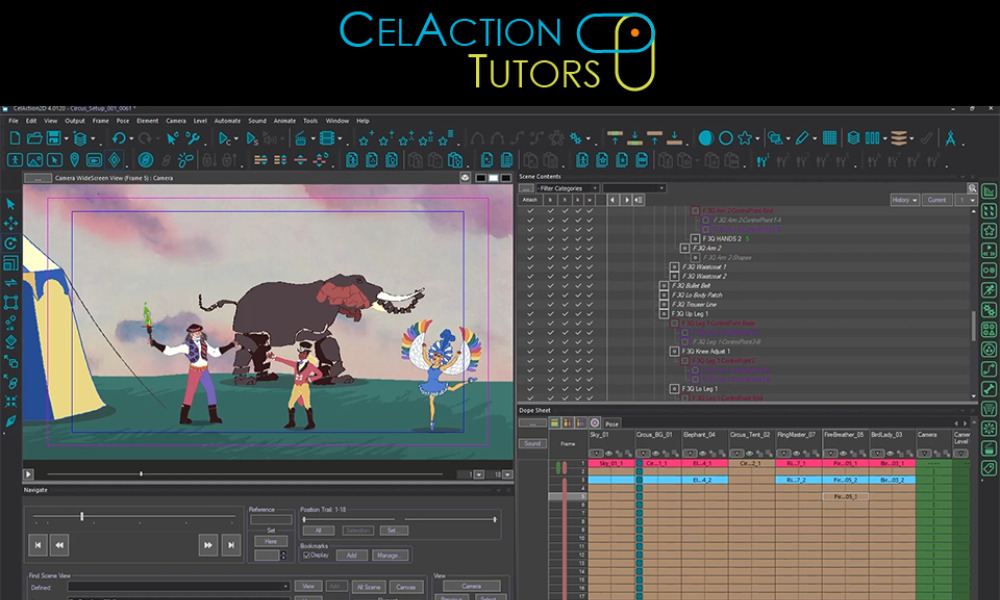This screenshot has width=1000, height=600.
Task: Click the film strip icon in the toolbar
Action: click(327, 138)
